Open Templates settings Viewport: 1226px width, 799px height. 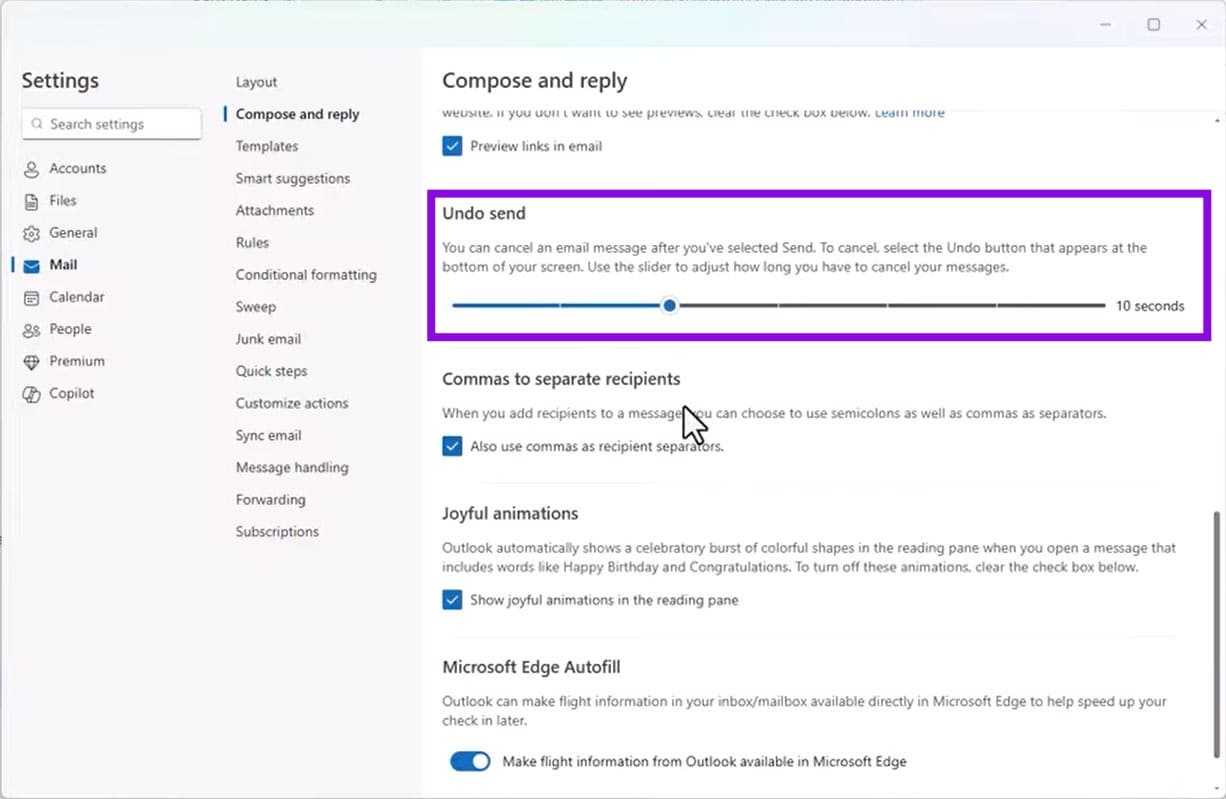pos(267,146)
